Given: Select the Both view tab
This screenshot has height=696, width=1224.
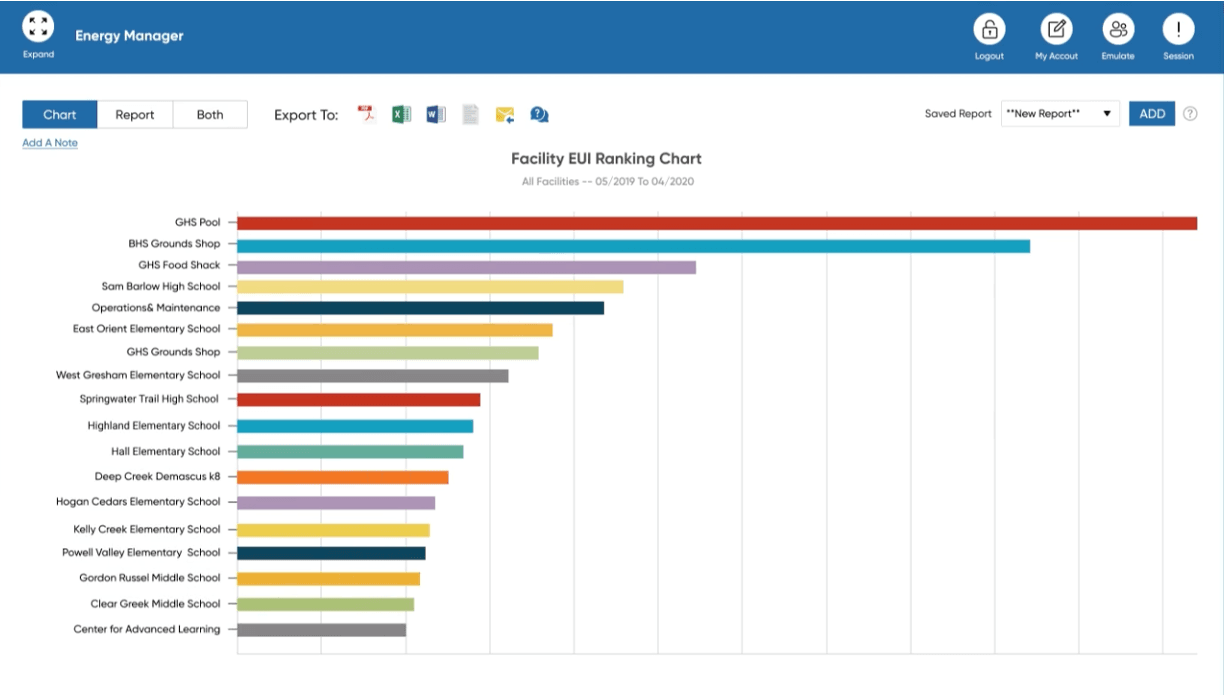Looking at the screenshot, I should [x=210, y=114].
